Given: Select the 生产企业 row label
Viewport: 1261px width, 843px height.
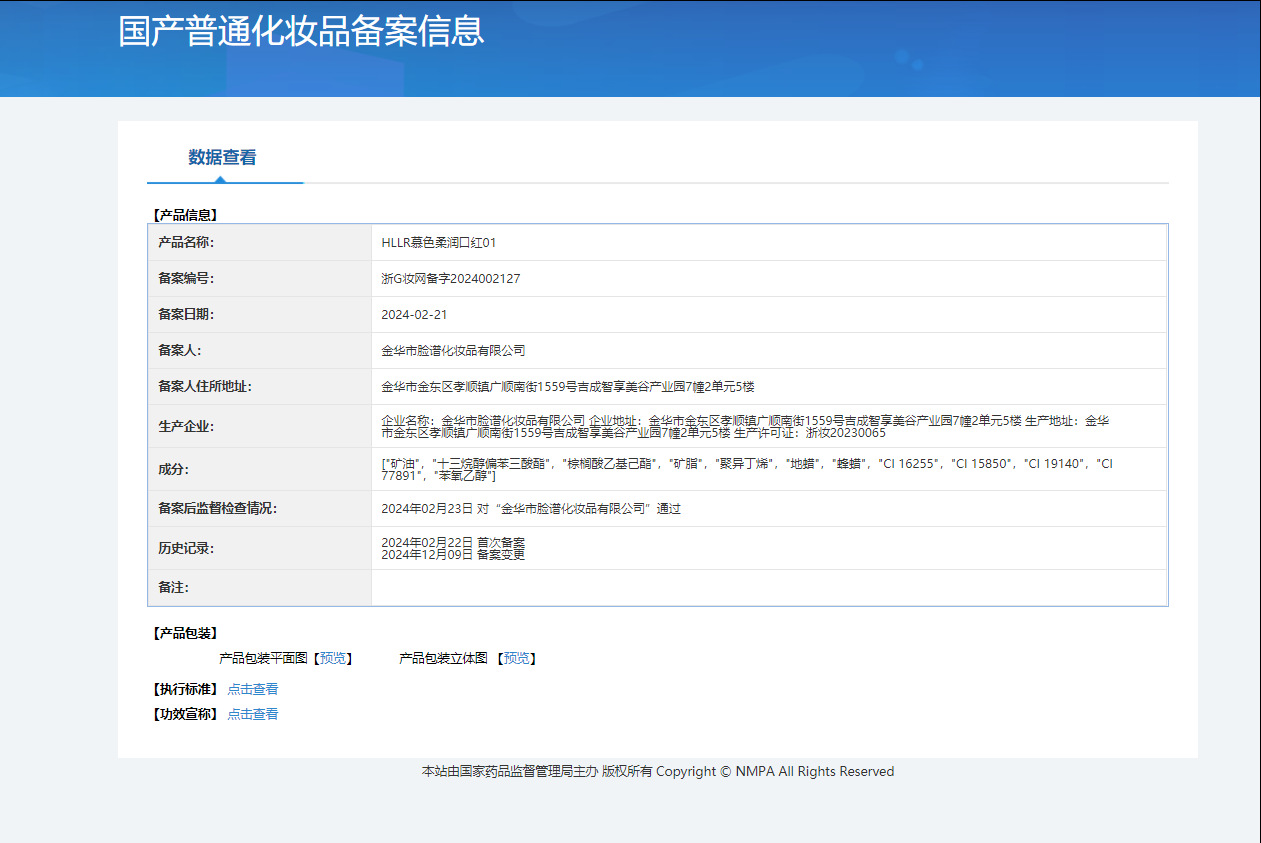Looking at the screenshot, I should (x=186, y=427).
